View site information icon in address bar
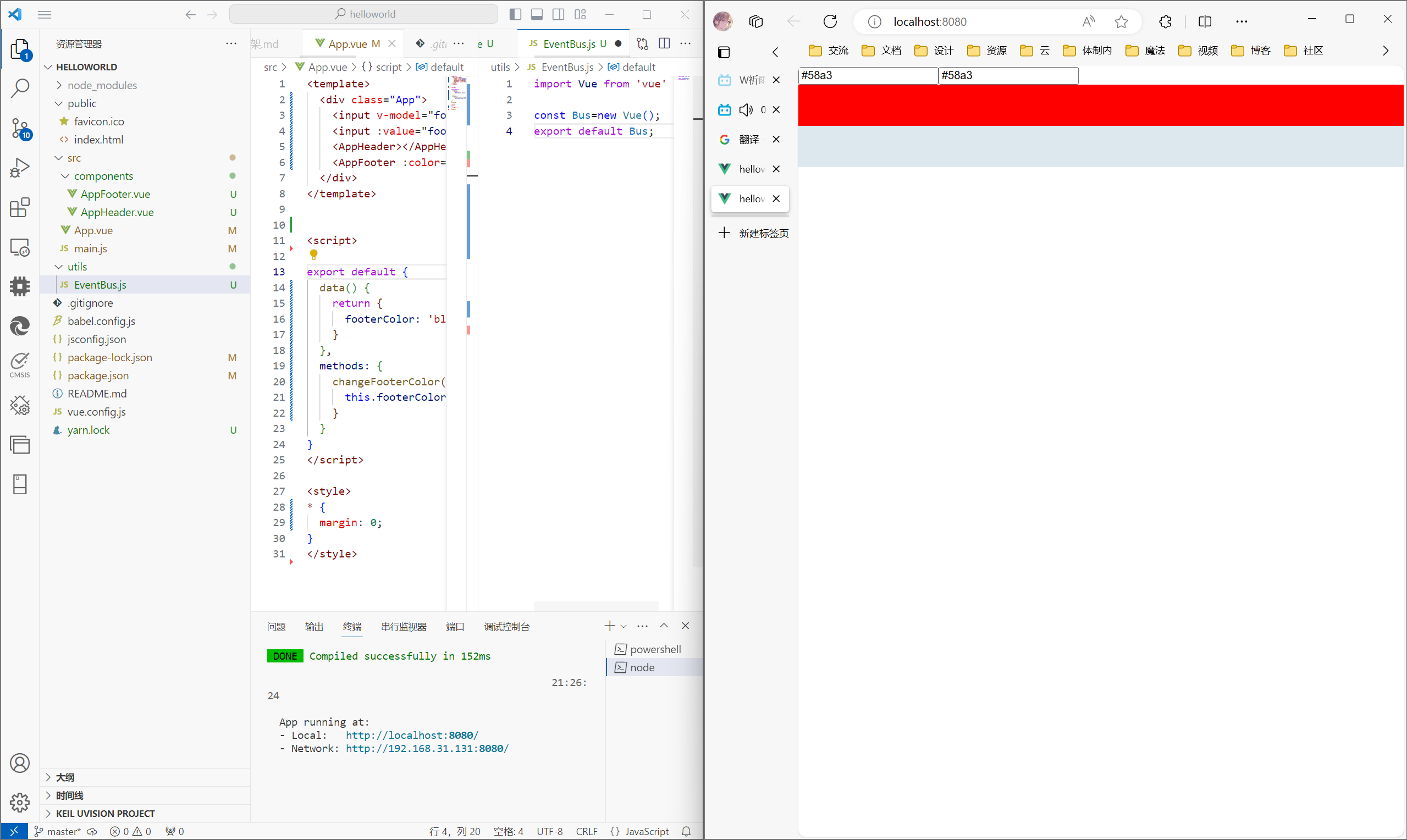Screen dimensions: 1407x840 pos(874,21)
